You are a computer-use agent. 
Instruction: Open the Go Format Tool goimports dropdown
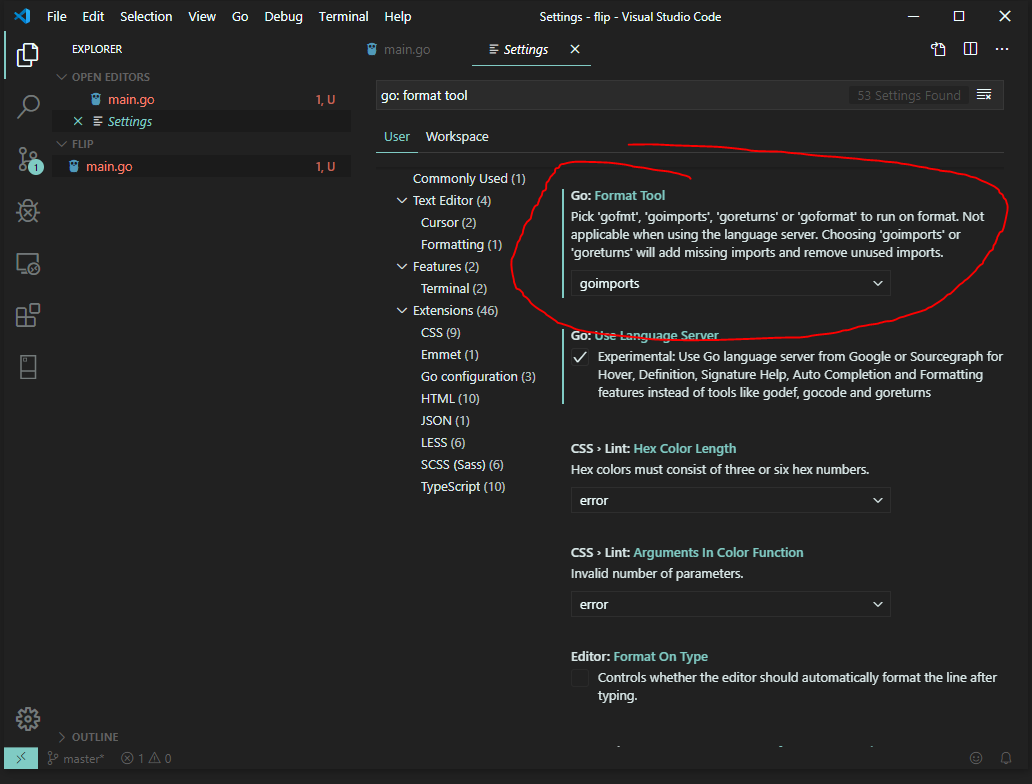(731, 284)
